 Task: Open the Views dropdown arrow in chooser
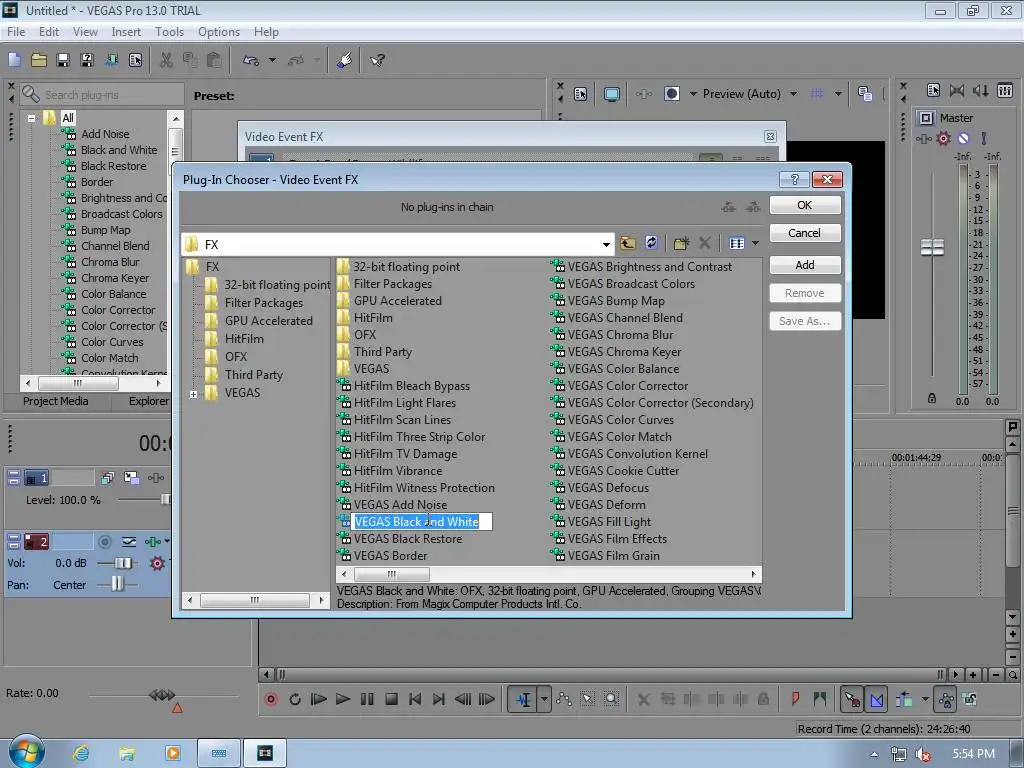click(755, 244)
